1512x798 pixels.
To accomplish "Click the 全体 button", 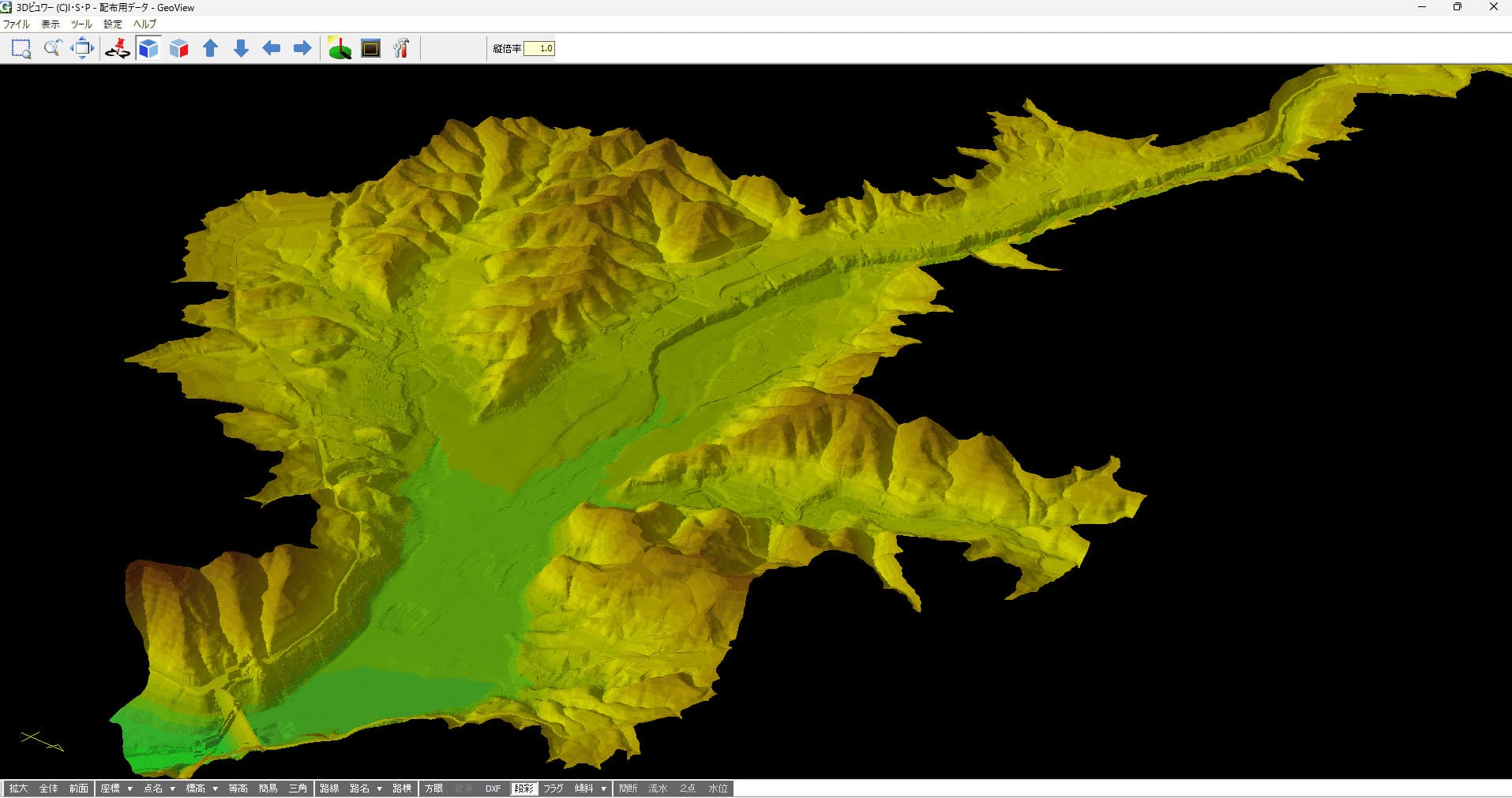I will [48, 789].
